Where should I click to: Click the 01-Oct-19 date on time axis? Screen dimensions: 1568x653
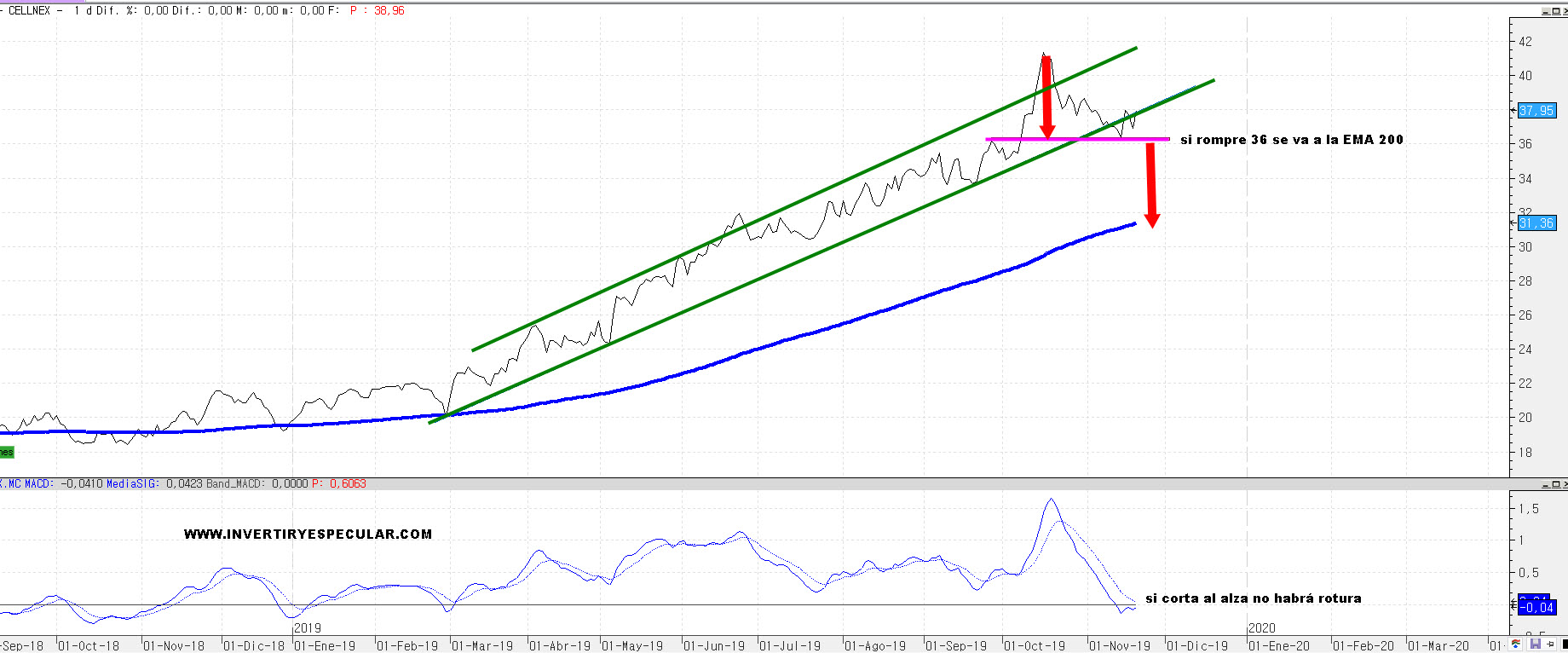pos(1035,645)
